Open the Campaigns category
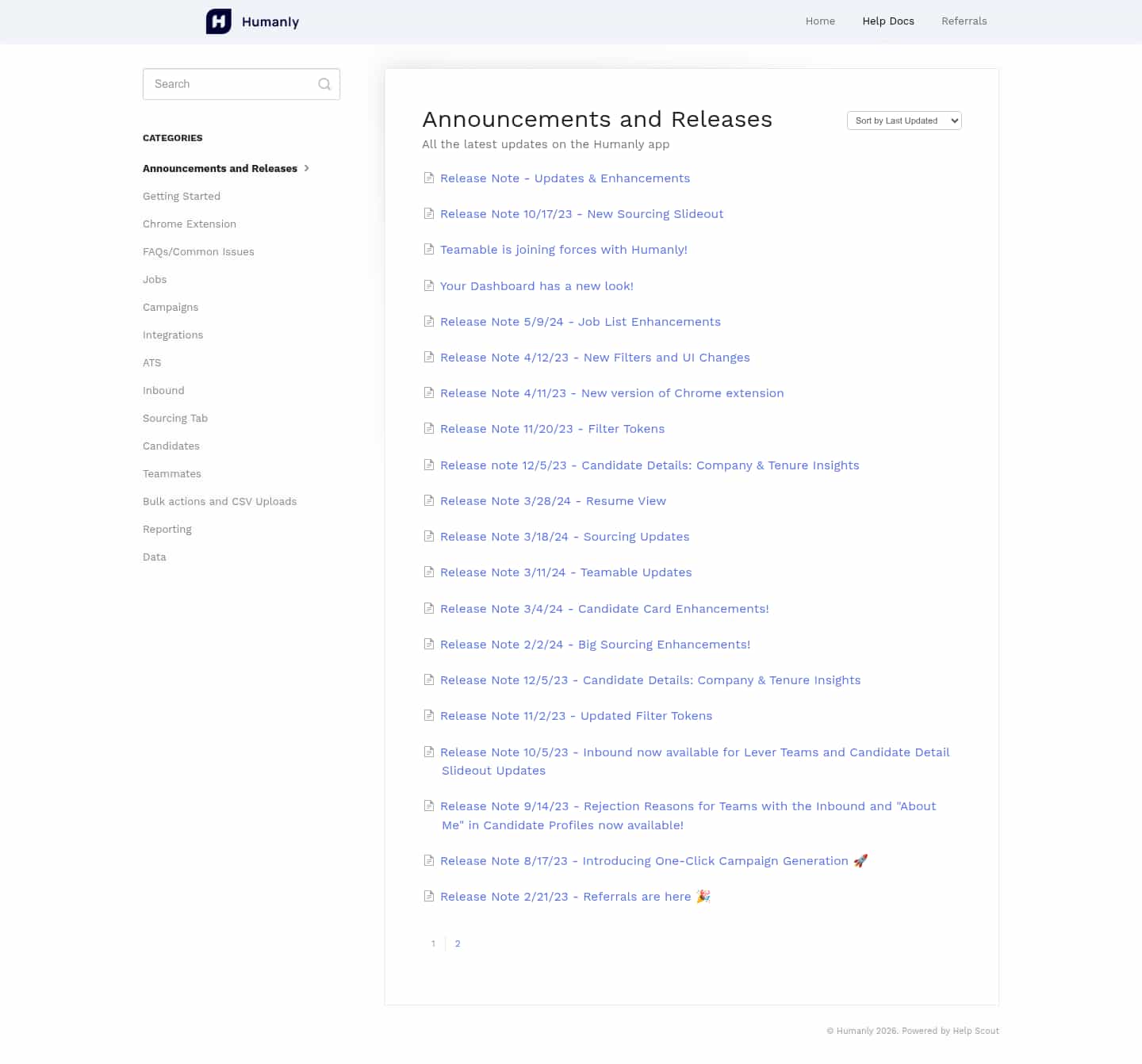The image size is (1142, 1064). coord(171,307)
